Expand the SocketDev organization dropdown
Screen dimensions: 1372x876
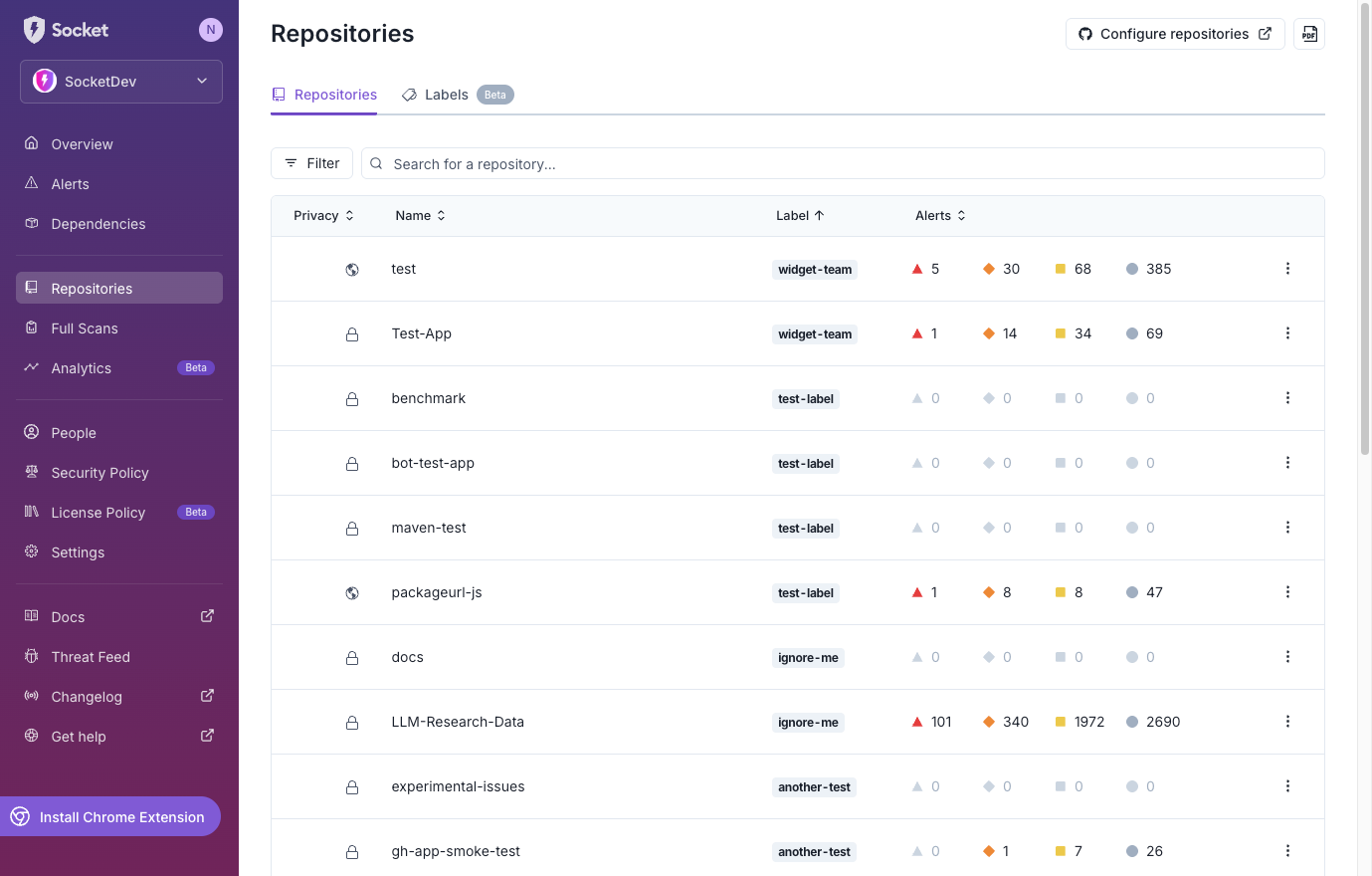click(x=121, y=82)
